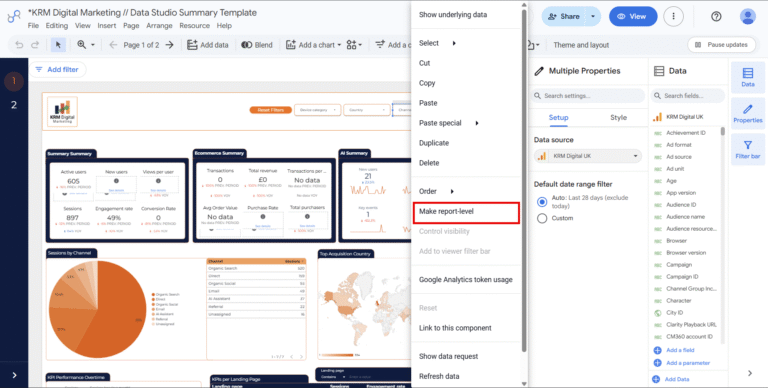This screenshot has width=768, height=388.
Task: Click the Share button
Action: (564, 16)
